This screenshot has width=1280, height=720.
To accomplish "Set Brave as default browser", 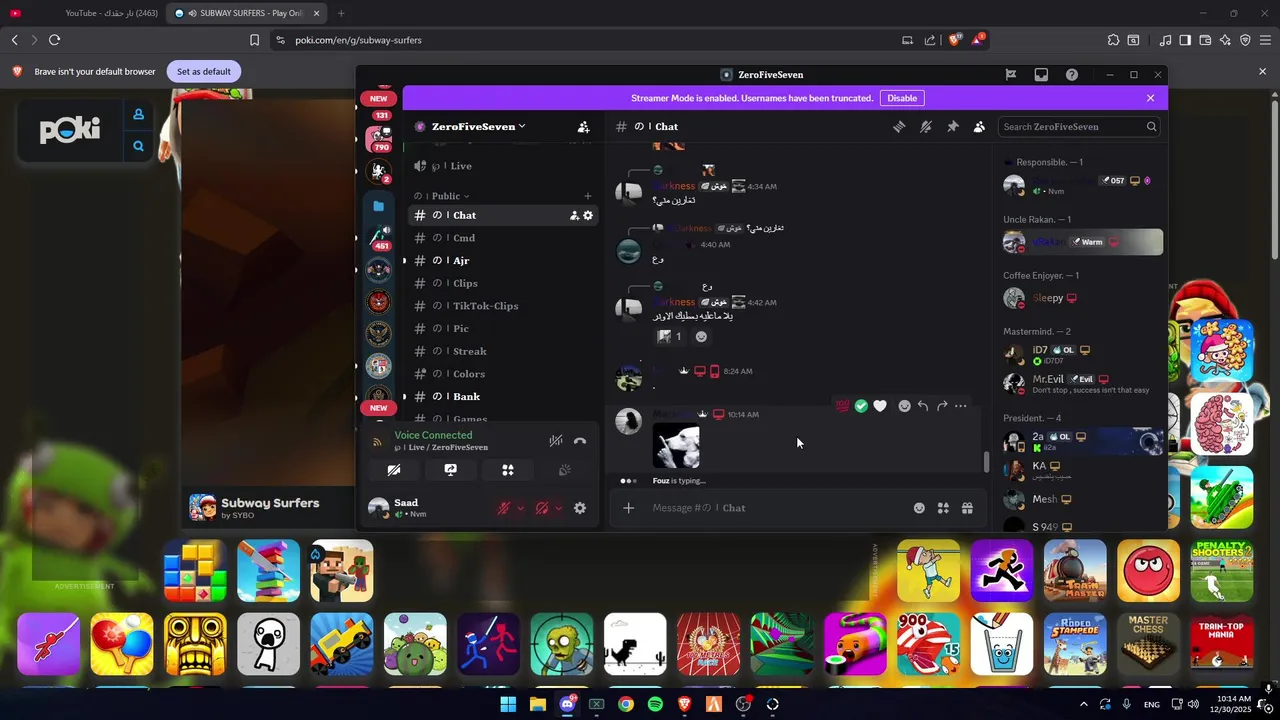I will pyautogui.click(x=204, y=72).
